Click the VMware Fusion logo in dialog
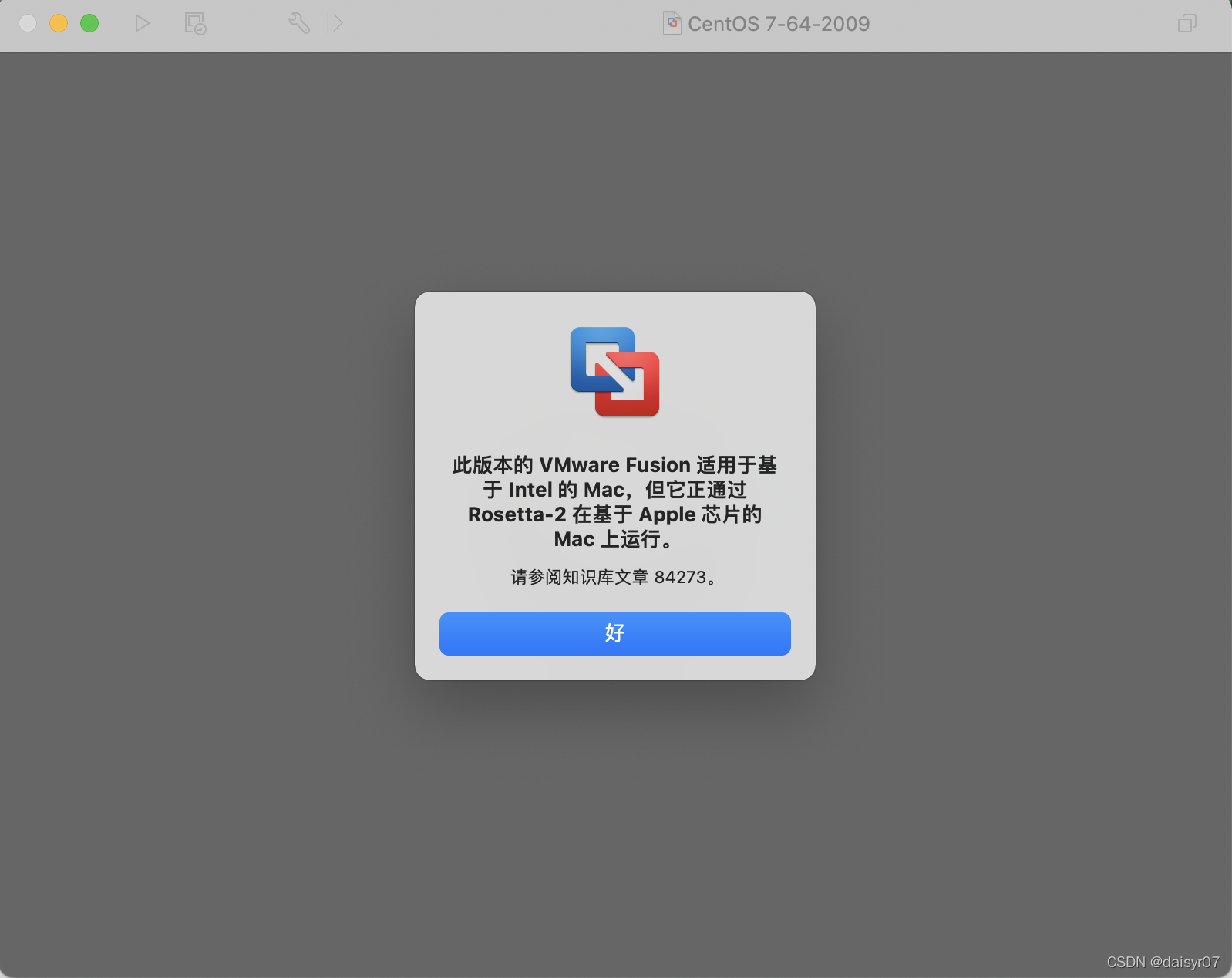Viewport: 1232px width, 978px height. tap(614, 372)
